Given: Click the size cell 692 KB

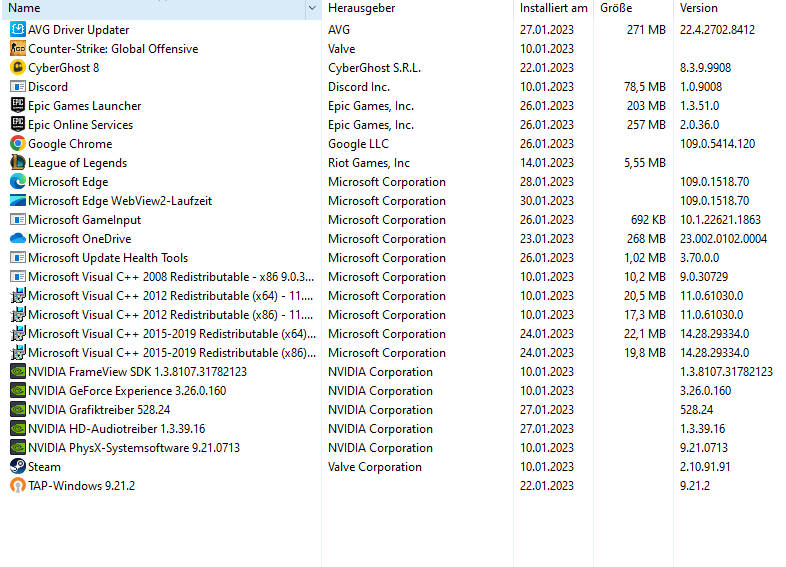Looking at the screenshot, I should (x=648, y=220).
